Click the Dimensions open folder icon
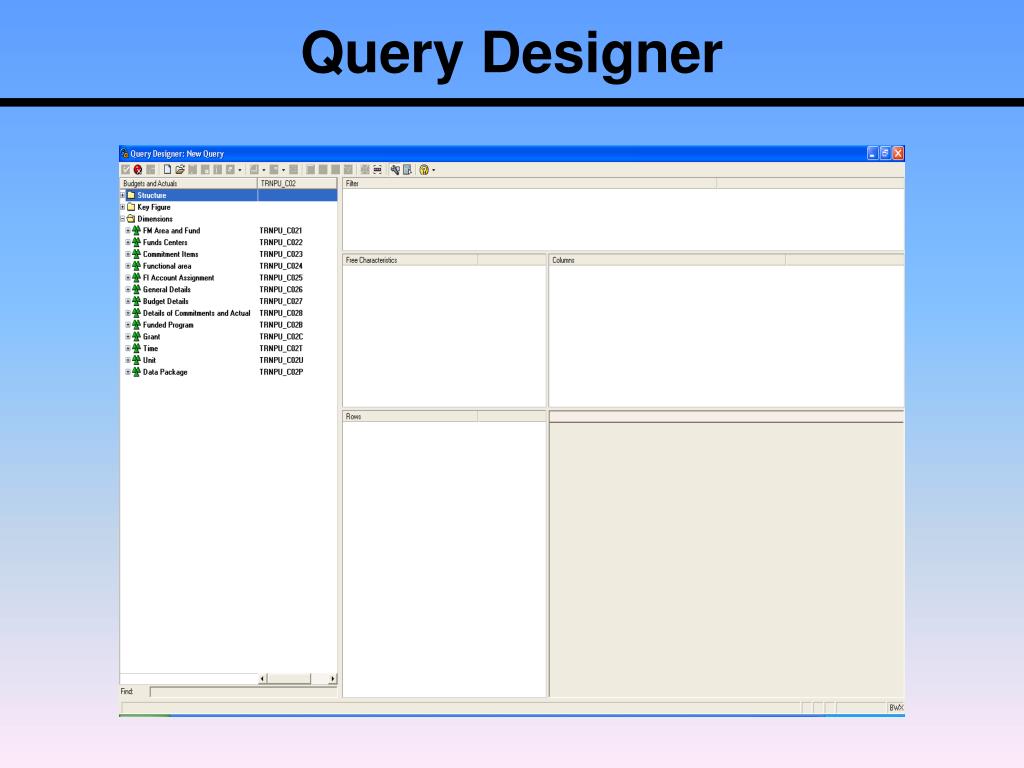Image resolution: width=1024 pixels, height=768 pixels. (131, 219)
